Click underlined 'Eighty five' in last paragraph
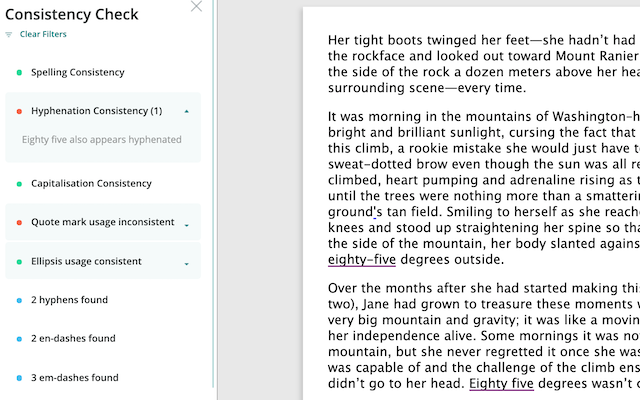Screen dimensions: 640x400 (501, 384)
